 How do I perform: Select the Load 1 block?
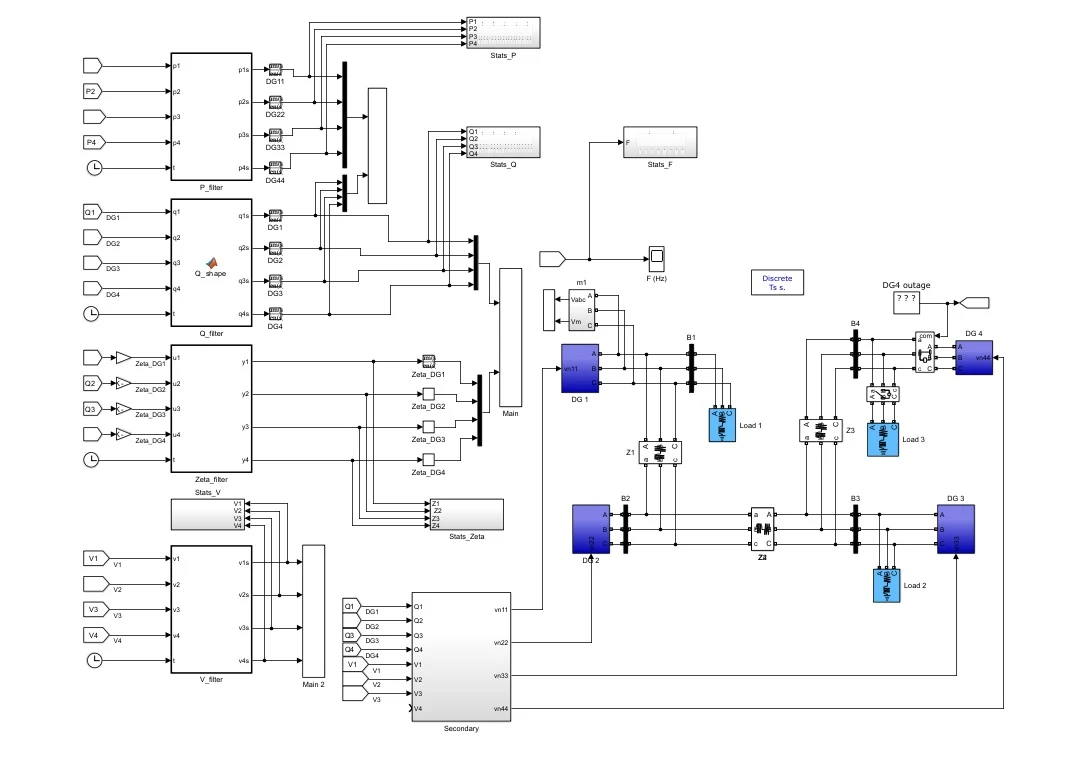coord(721,425)
